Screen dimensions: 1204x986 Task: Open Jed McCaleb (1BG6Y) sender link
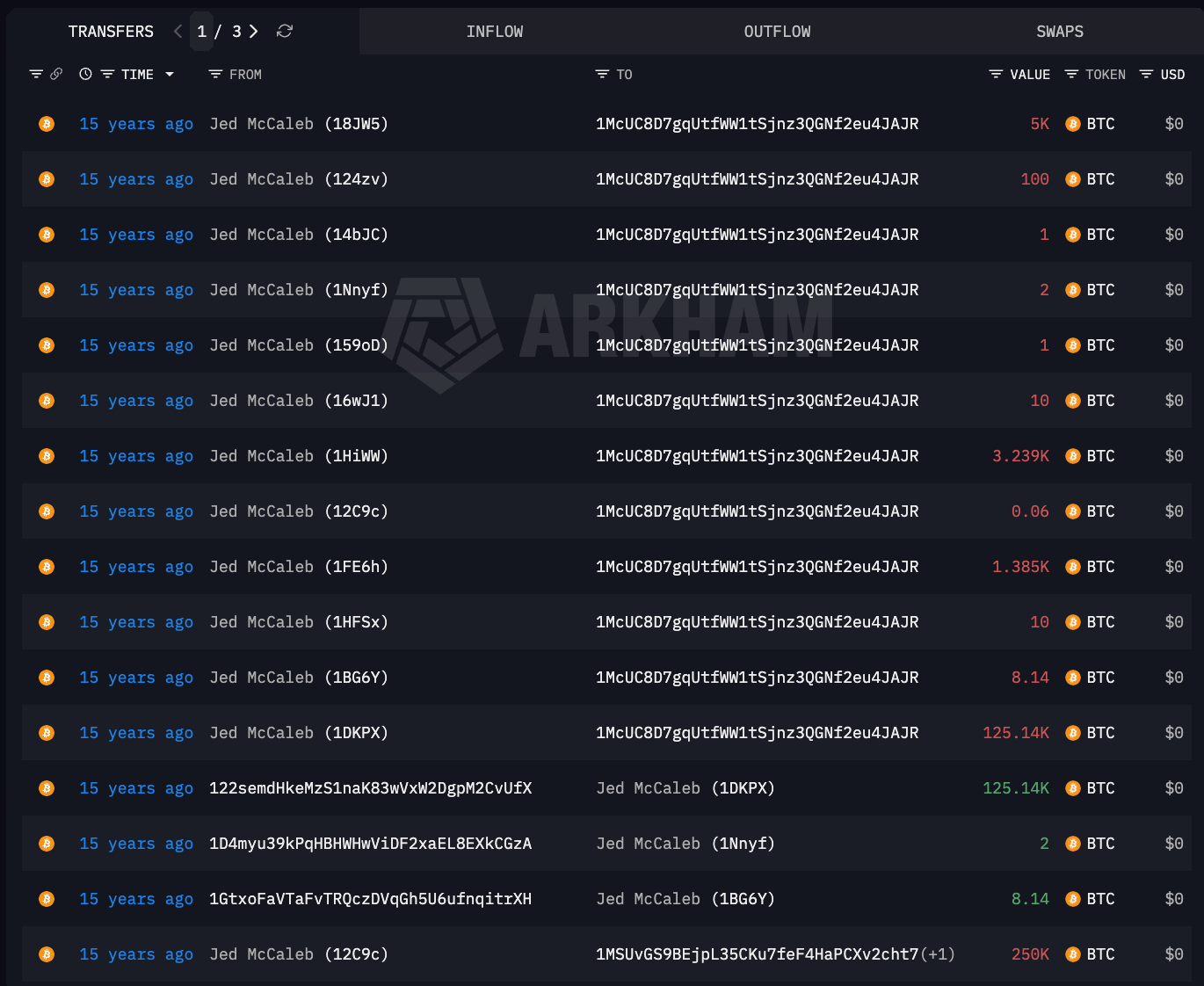299,678
